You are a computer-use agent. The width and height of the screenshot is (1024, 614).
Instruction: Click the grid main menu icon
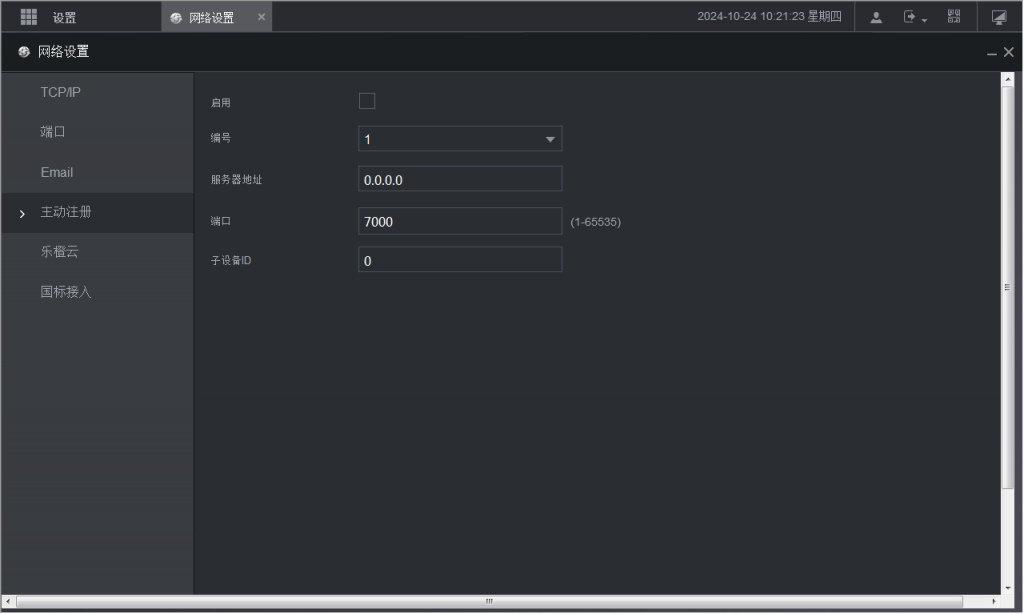click(29, 17)
